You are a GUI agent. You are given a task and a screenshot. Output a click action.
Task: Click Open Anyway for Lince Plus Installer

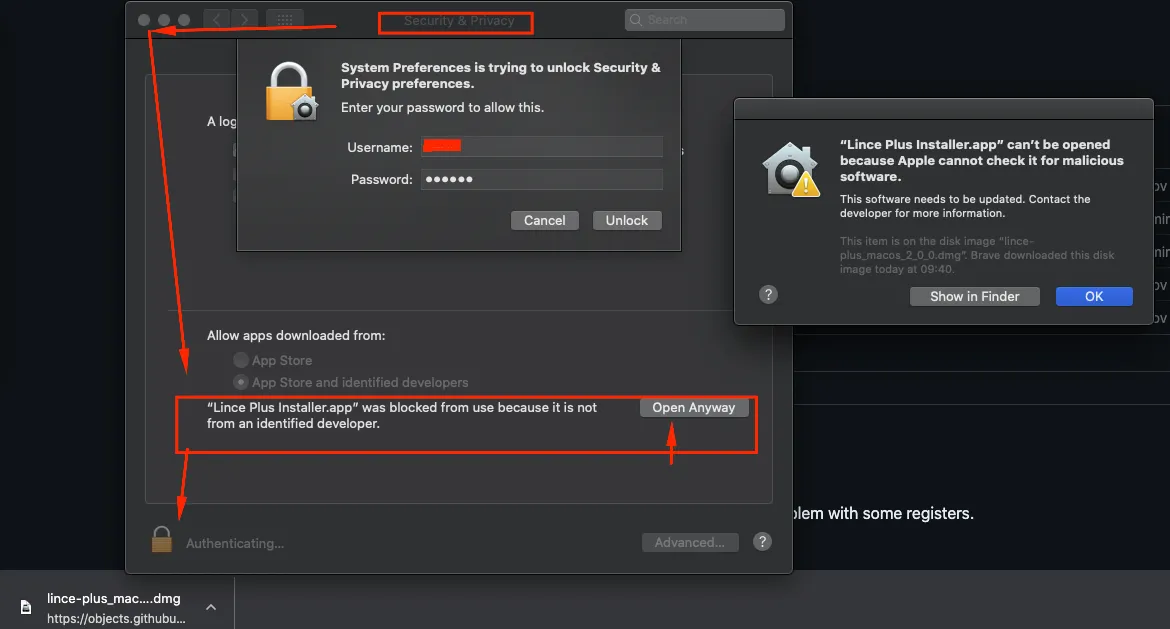[694, 407]
